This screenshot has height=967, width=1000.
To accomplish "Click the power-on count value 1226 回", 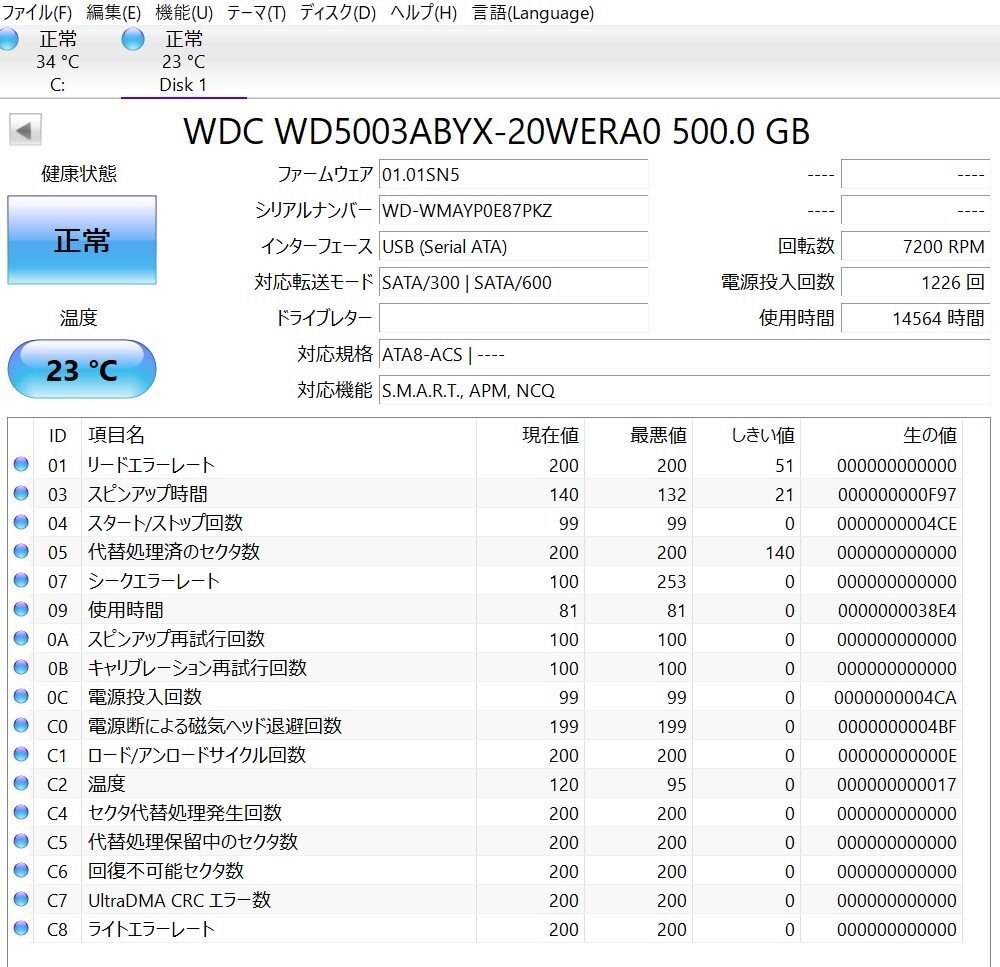I will point(915,282).
